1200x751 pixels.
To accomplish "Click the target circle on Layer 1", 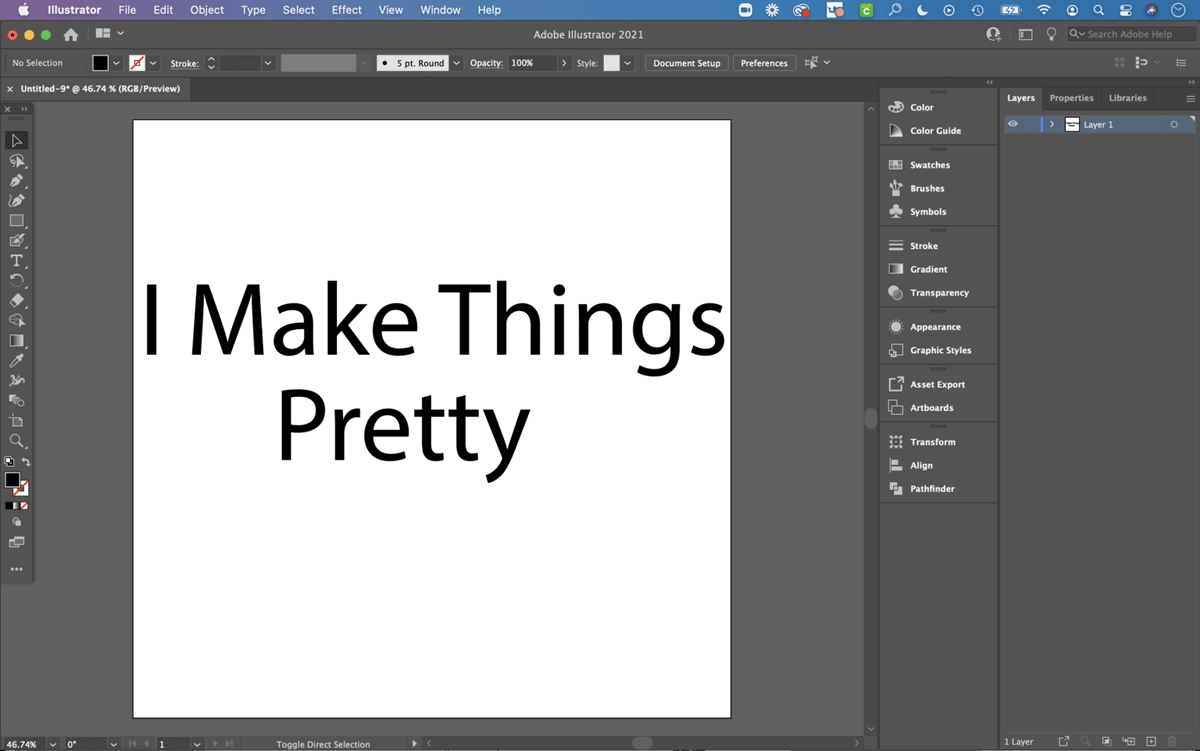I will (1174, 124).
